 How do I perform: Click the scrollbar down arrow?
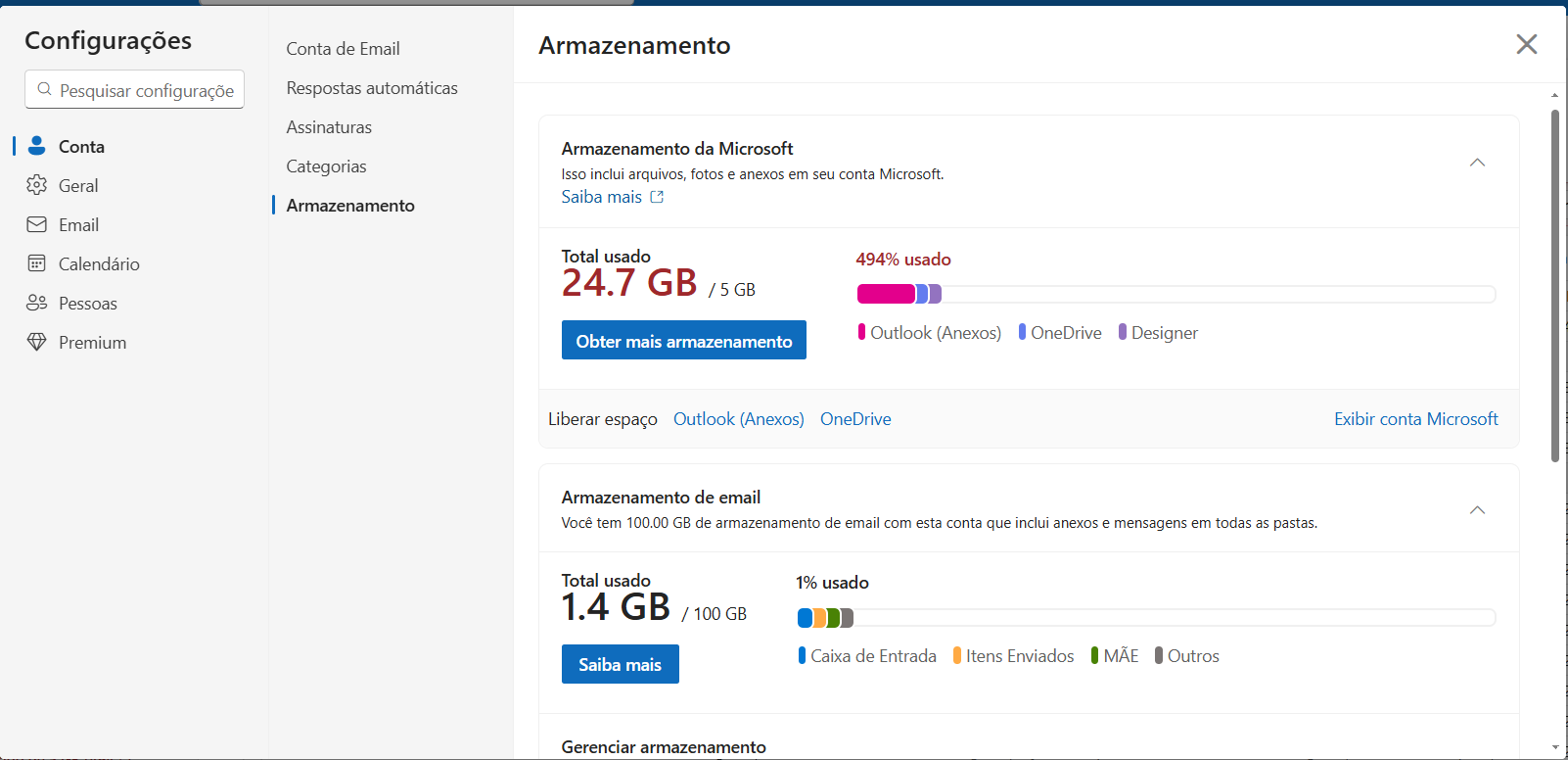[1554, 747]
